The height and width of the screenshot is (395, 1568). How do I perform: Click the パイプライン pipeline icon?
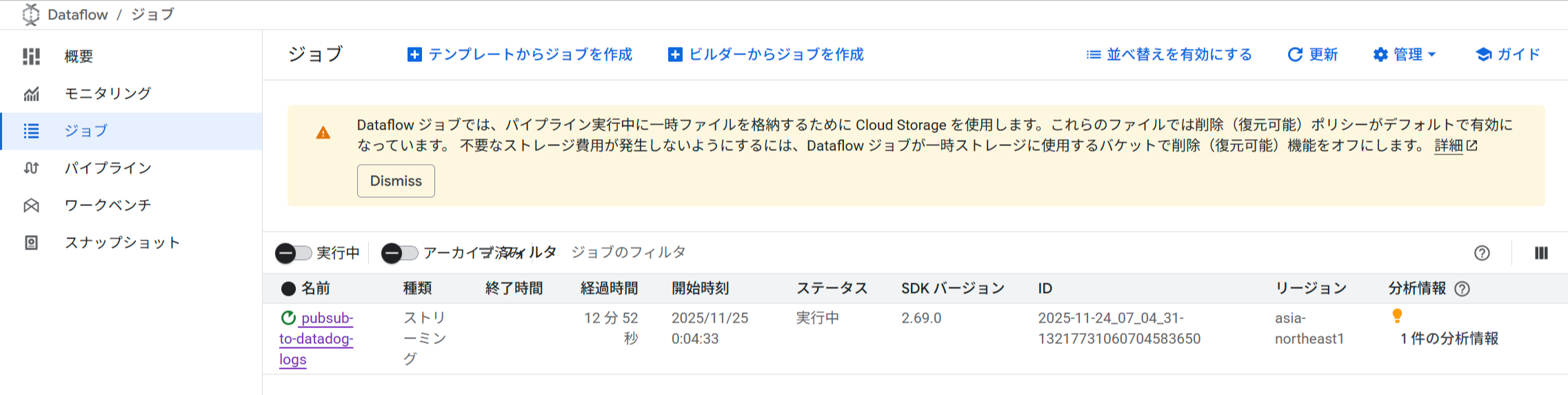coord(31,168)
